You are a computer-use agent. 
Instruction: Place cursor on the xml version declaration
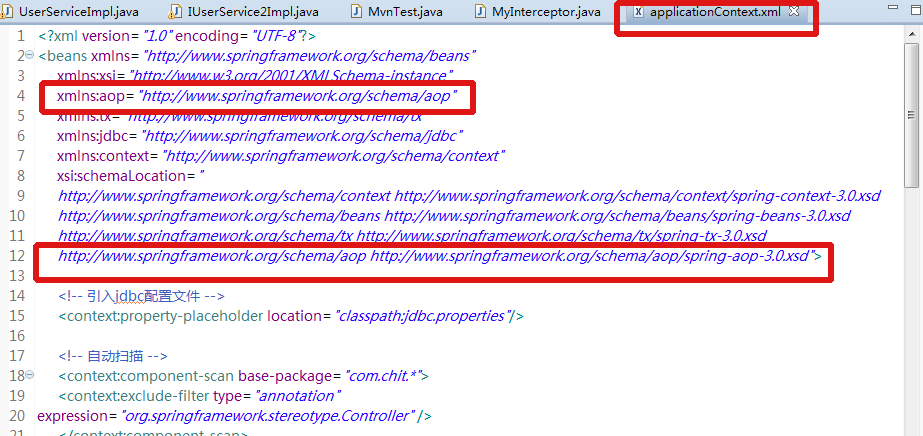point(177,36)
